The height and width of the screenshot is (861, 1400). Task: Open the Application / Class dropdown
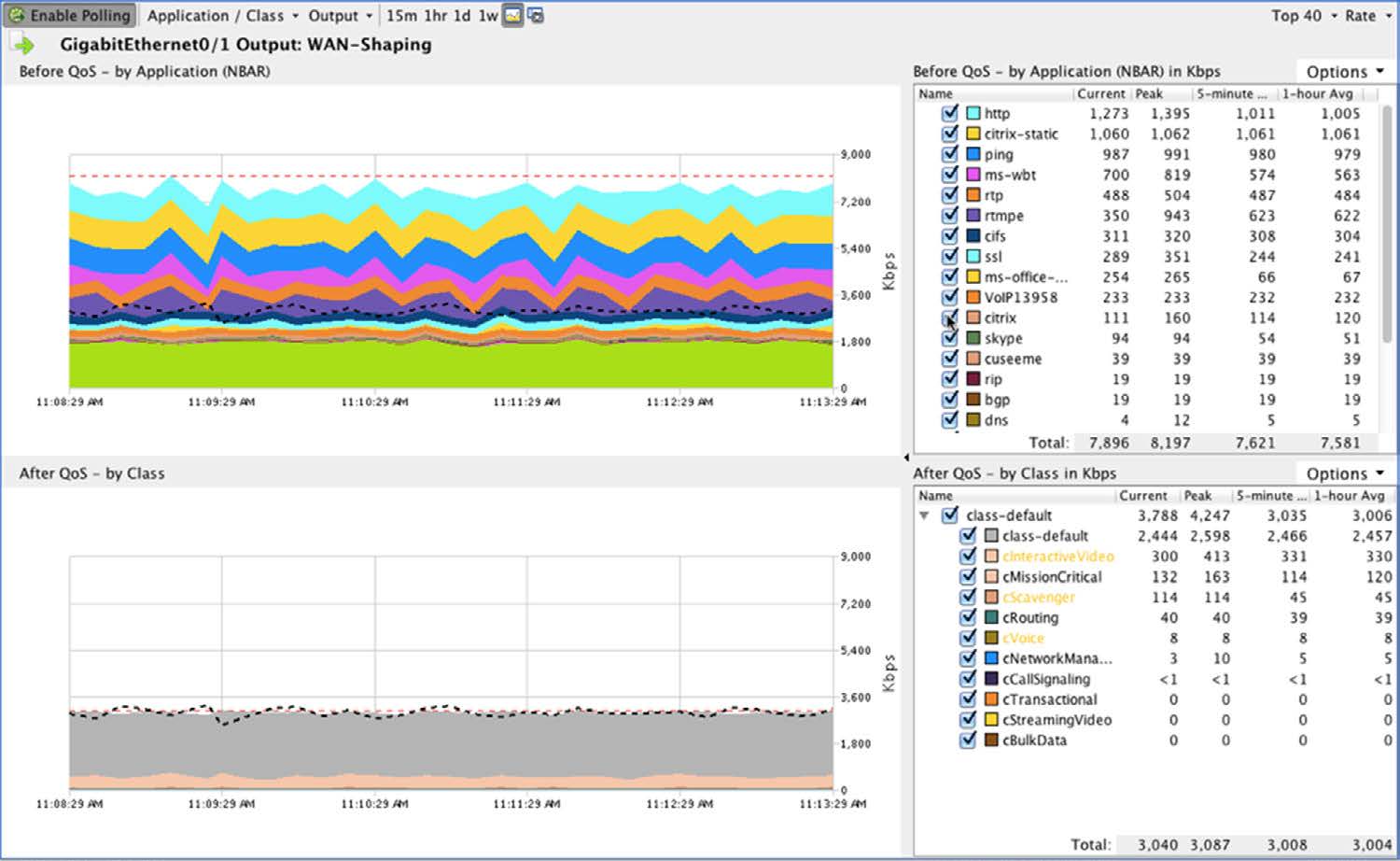pyautogui.click(x=223, y=16)
